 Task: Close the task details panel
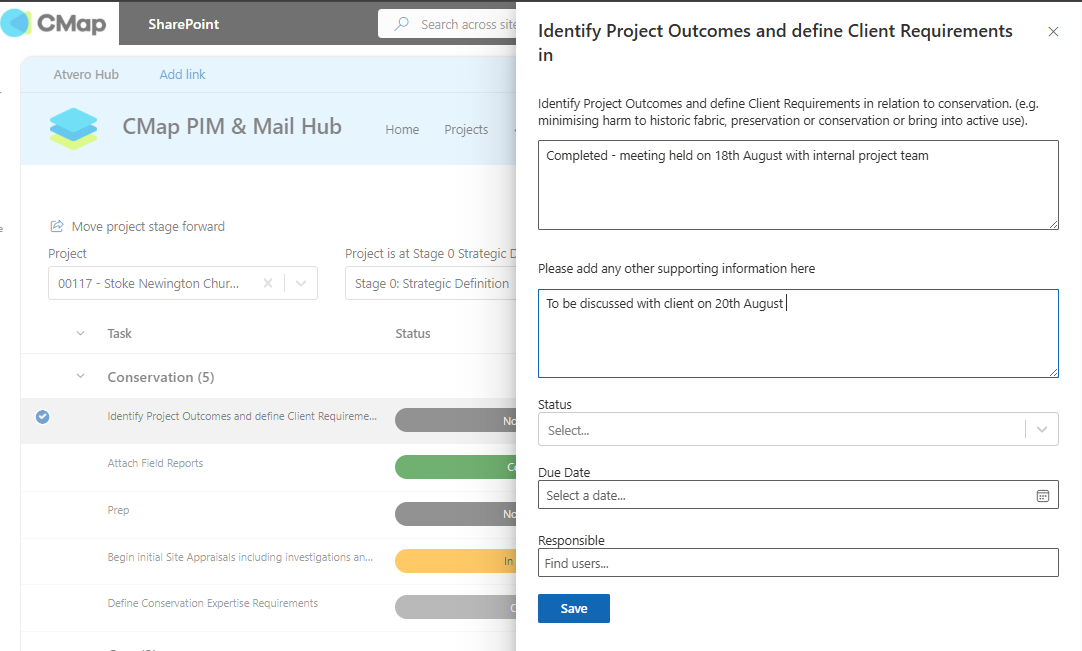[1053, 32]
